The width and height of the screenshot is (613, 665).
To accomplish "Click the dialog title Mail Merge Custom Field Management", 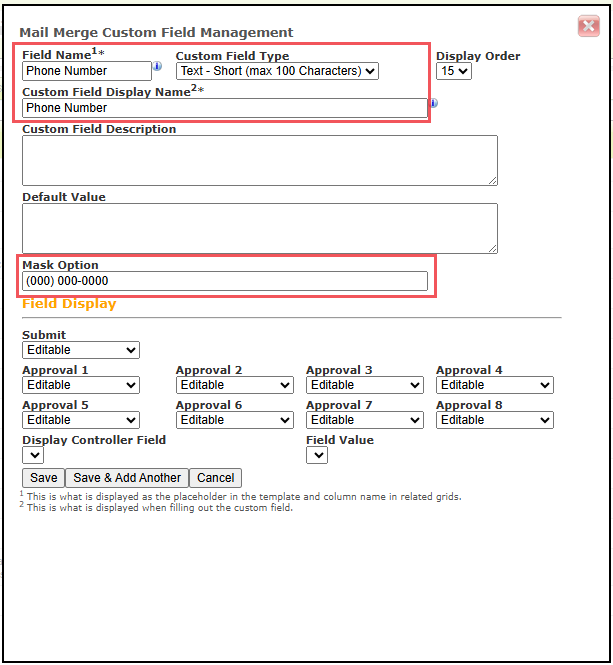I will point(156,33).
